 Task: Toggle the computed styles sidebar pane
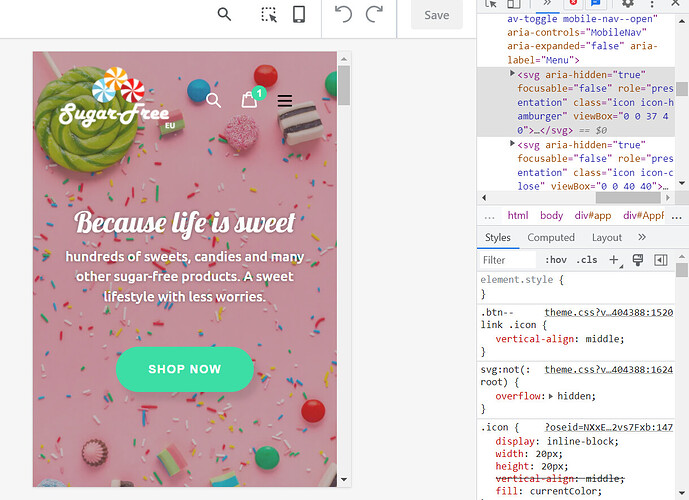pyautogui.click(x=660, y=260)
